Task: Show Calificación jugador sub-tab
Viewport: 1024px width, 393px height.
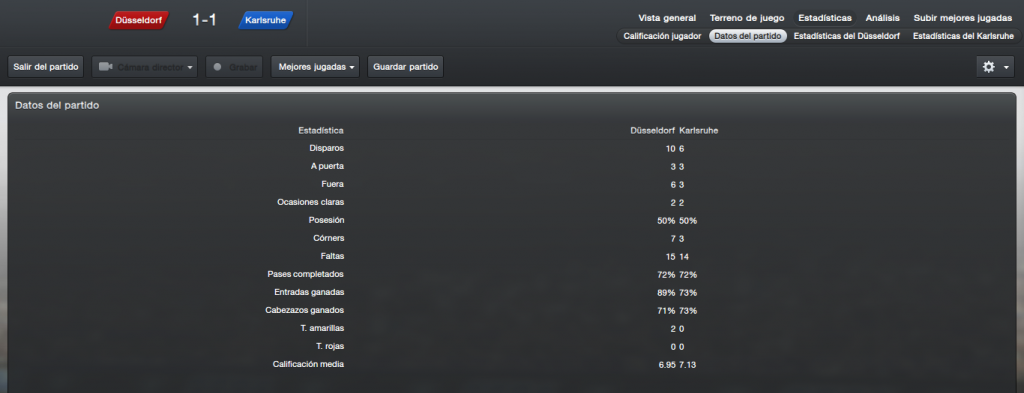Action: (x=662, y=37)
